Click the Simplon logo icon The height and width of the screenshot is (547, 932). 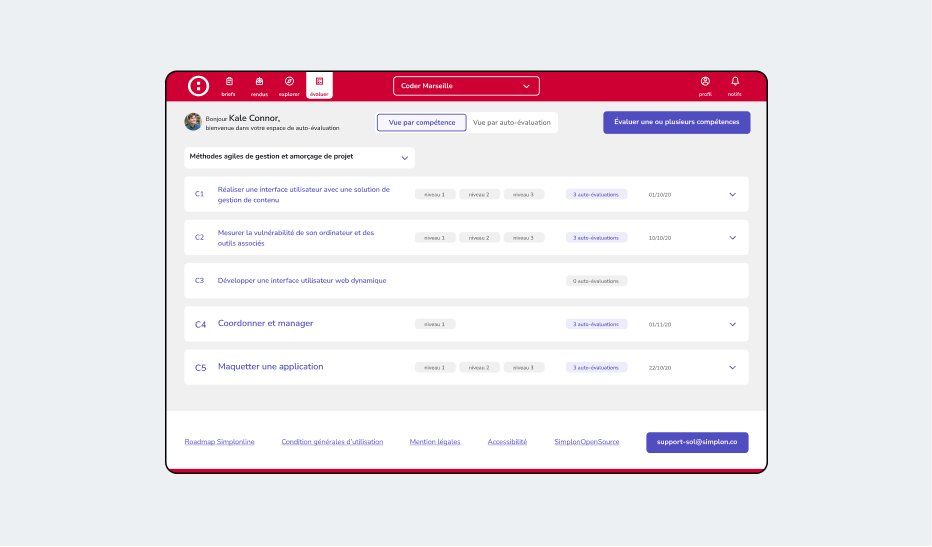click(198, 86)
